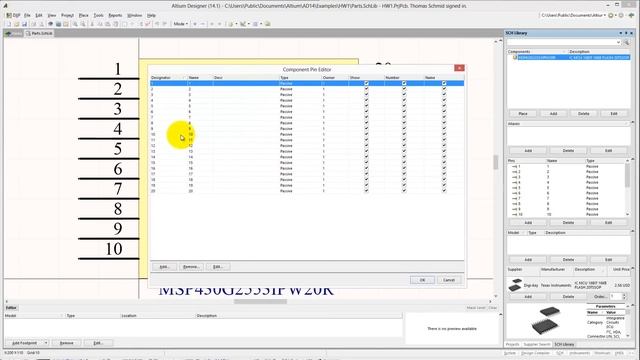The image size is (640, 360).
Task: Toggle Number checkbox for pin 3 row
Action: [404, 95]
